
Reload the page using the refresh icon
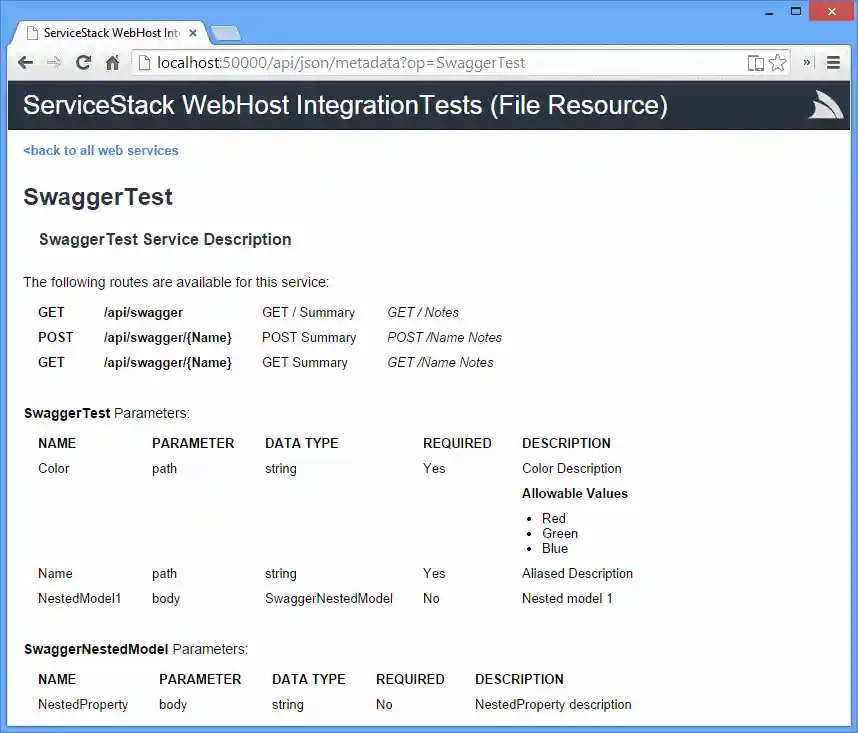coord(84,62)
